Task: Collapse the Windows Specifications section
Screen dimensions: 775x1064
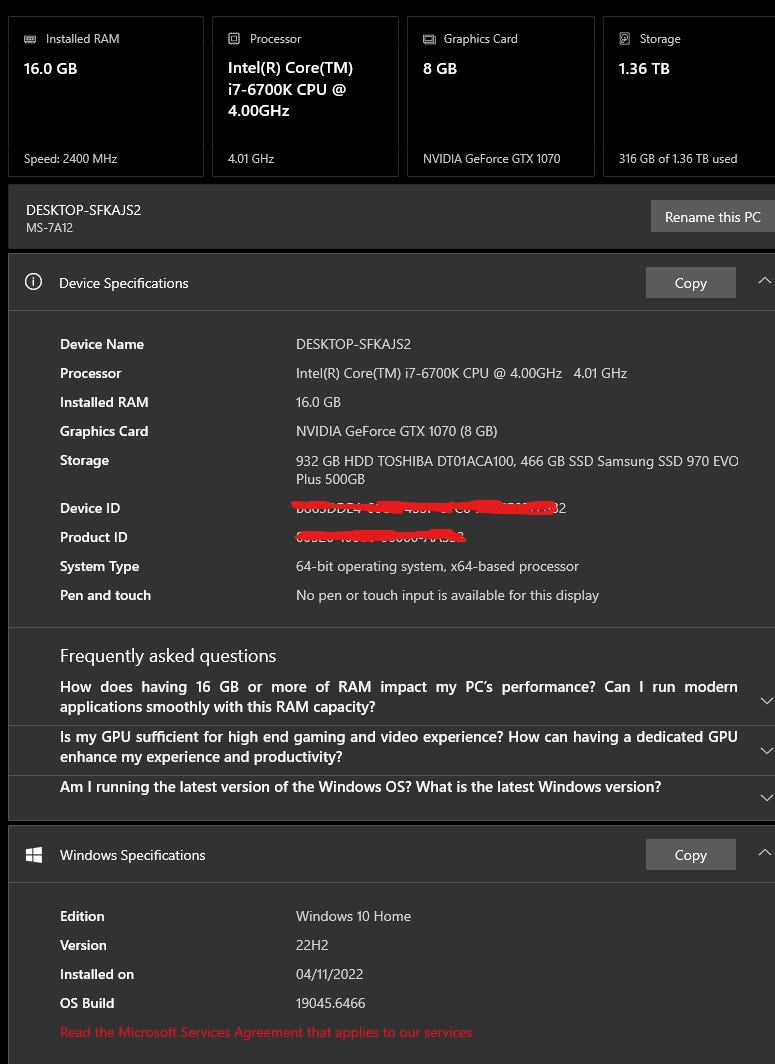Action: pyautogui.click(x=765, y=852)
